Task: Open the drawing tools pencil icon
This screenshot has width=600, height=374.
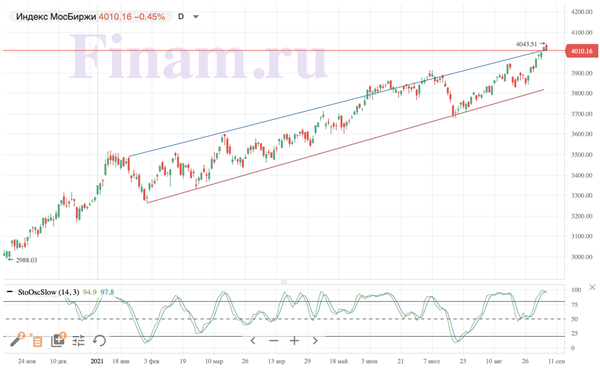Action: (17, 340)
